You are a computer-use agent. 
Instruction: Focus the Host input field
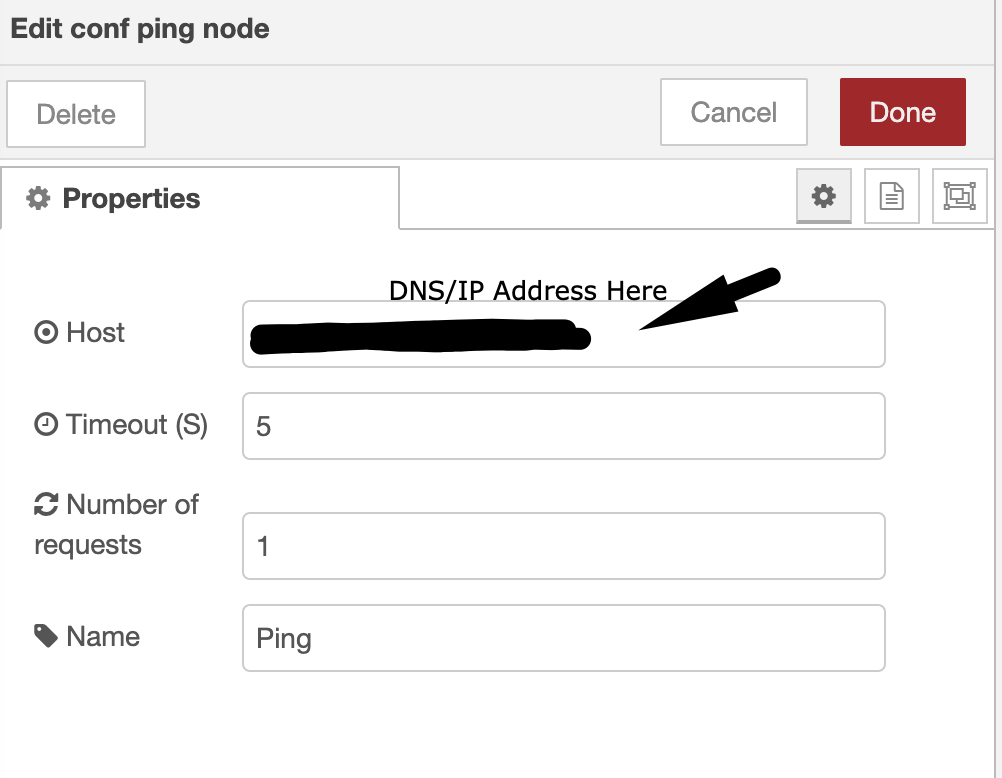point(564,334)
